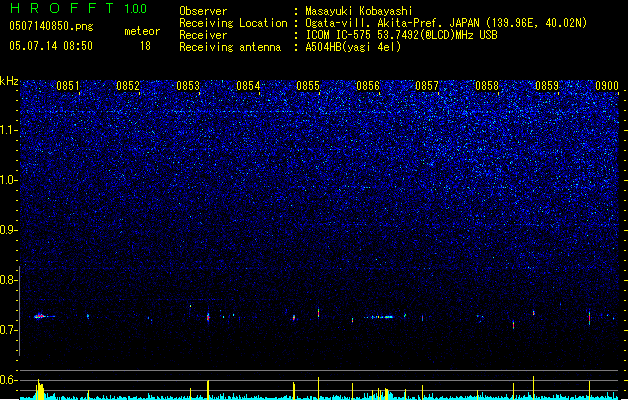
Task: Click the 0.9 kHz axis label
Action: pyautogui.click(x=9, y=230)
